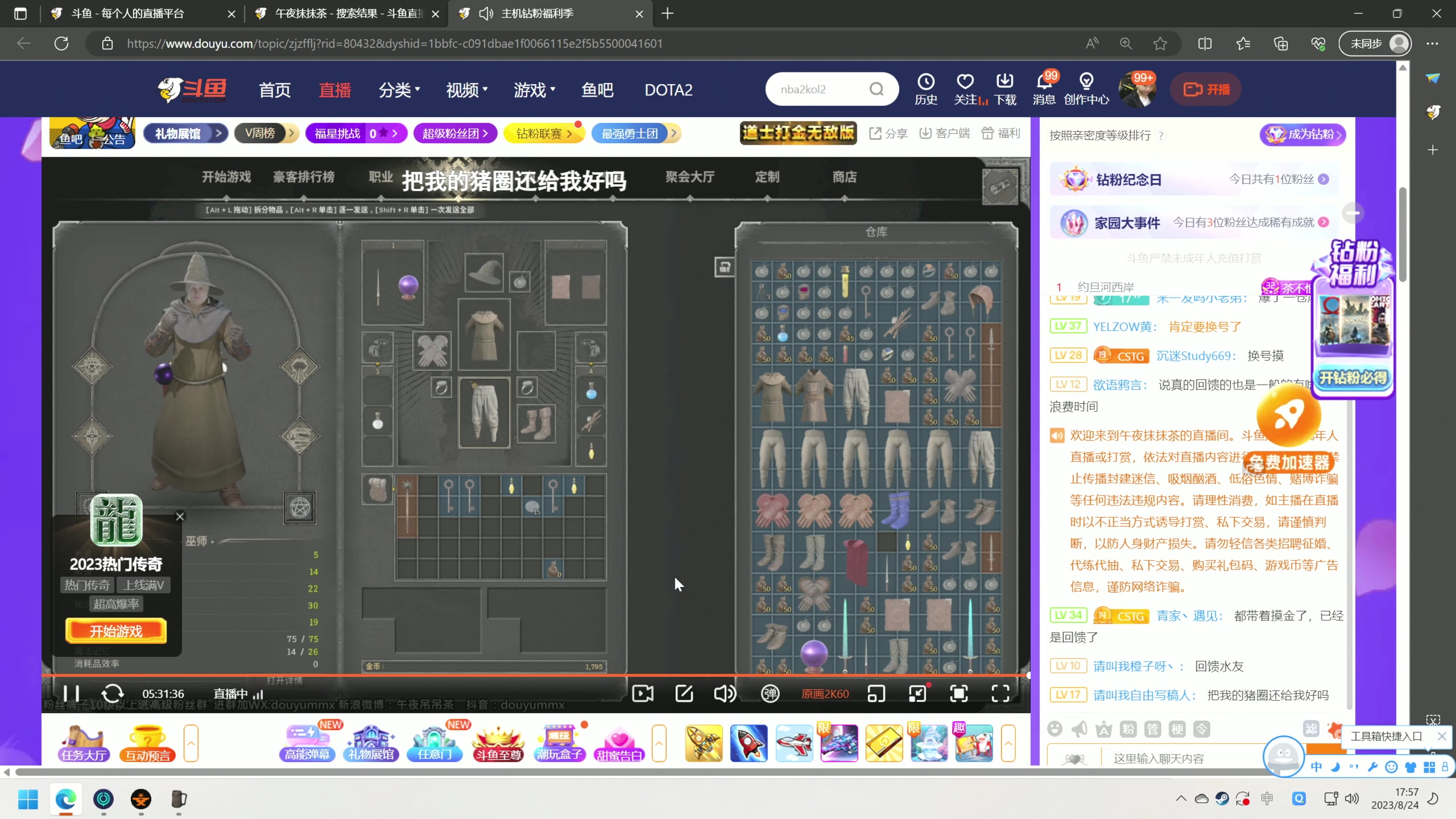This screenshot has height=819, width=1456.
Task: Open 直播 in Douyu navigation
Action: pos(335,90)
